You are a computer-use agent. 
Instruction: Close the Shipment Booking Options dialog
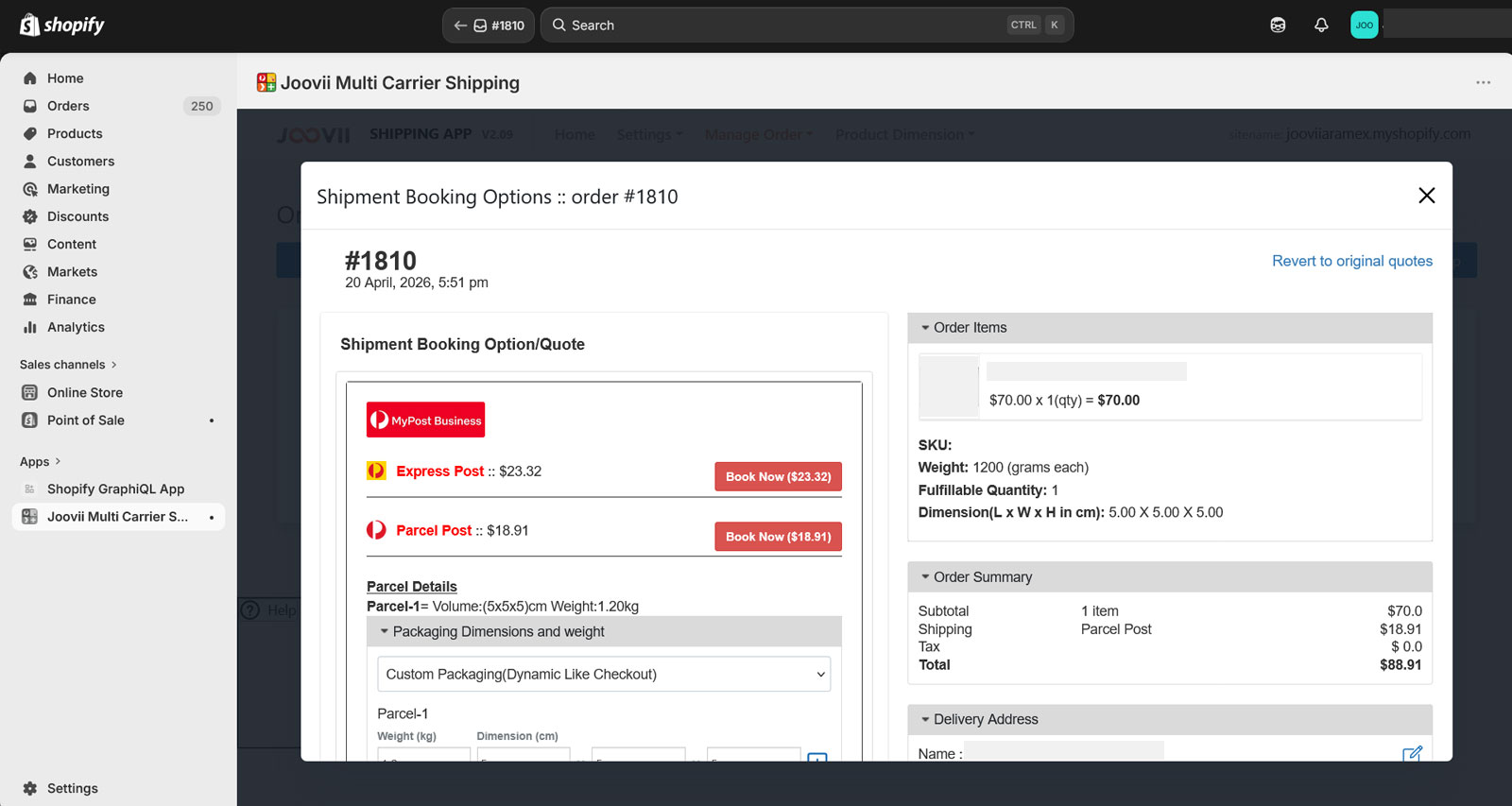coord(1427,196)
